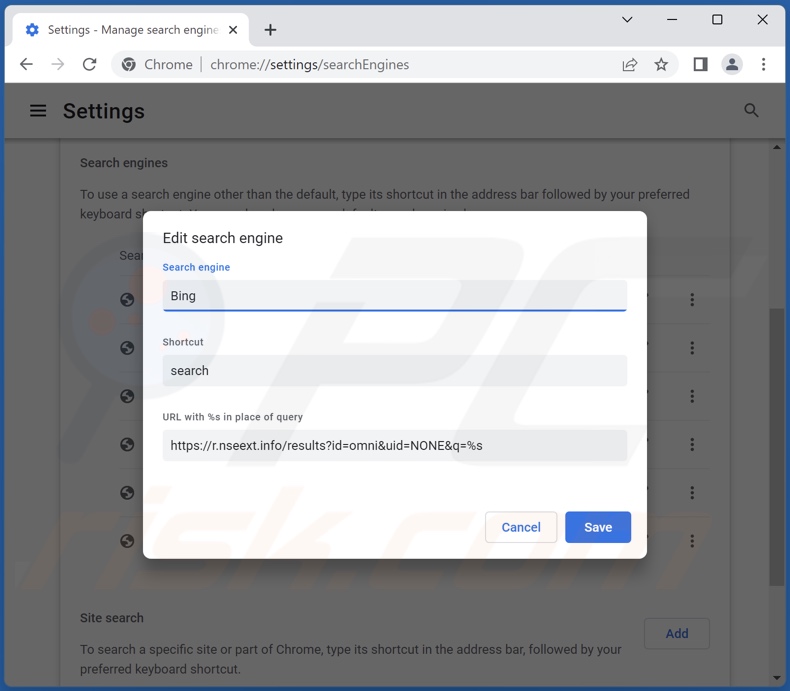Bookmark this page with the star icon

point(661,64)
